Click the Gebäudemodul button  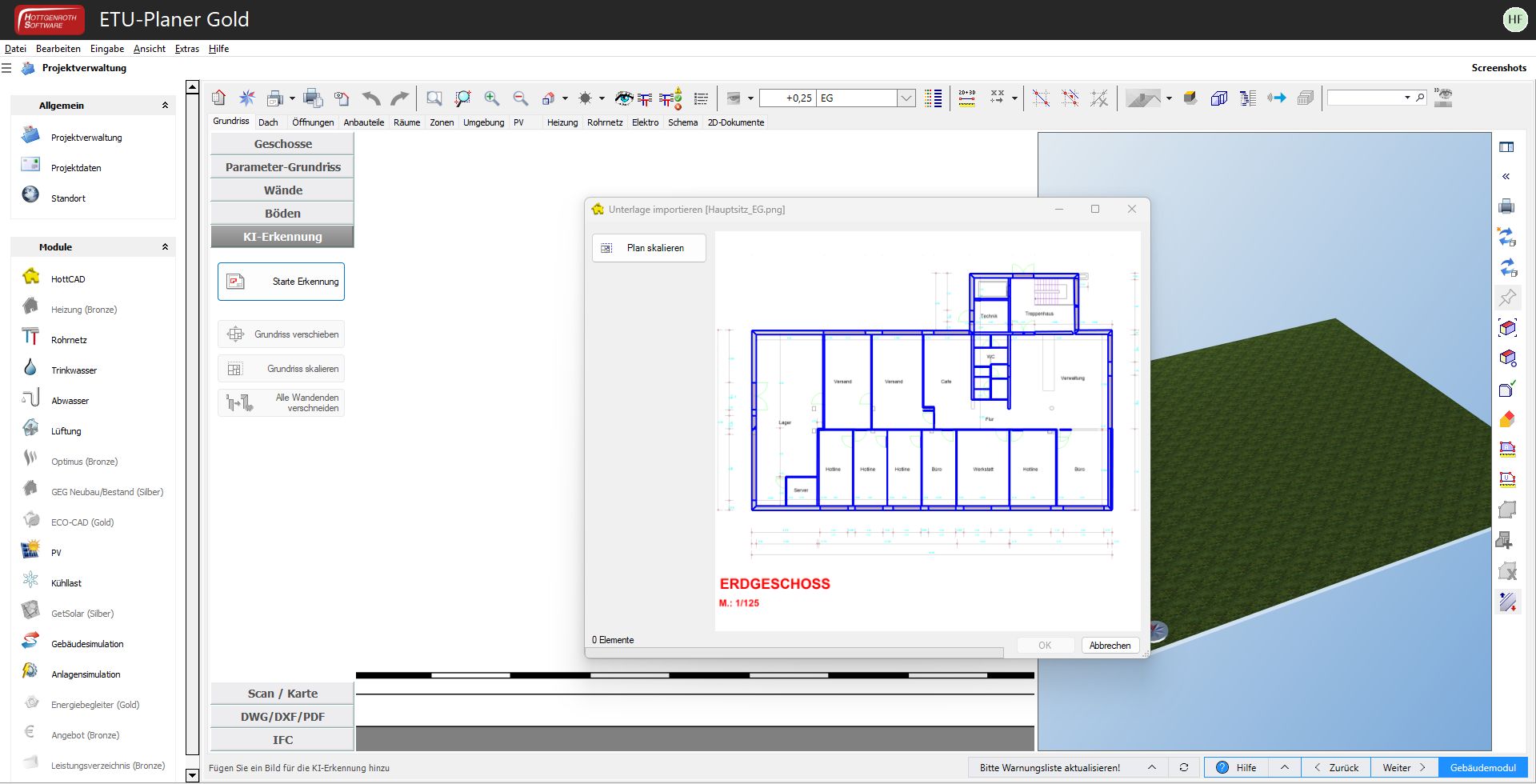tap(1482, 768)
